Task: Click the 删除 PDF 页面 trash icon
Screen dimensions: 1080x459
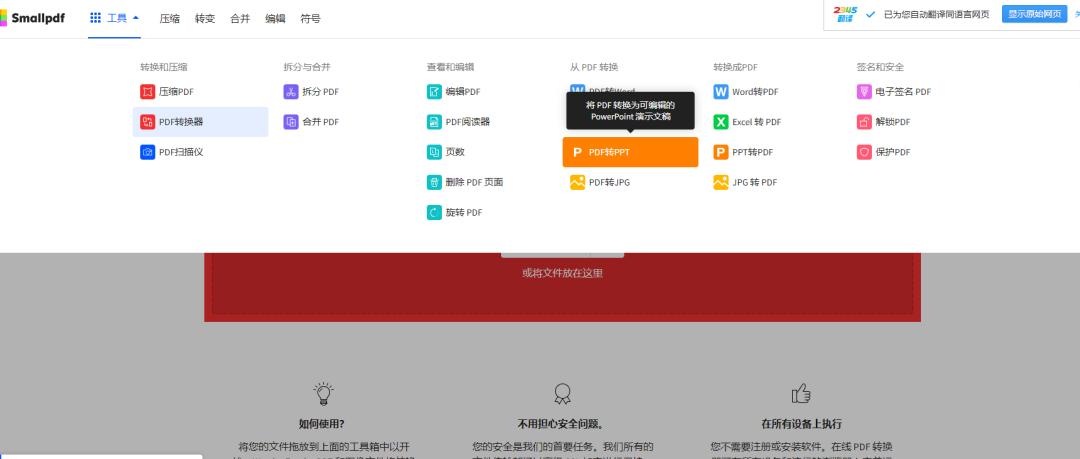Action: [x=434, y=183]
